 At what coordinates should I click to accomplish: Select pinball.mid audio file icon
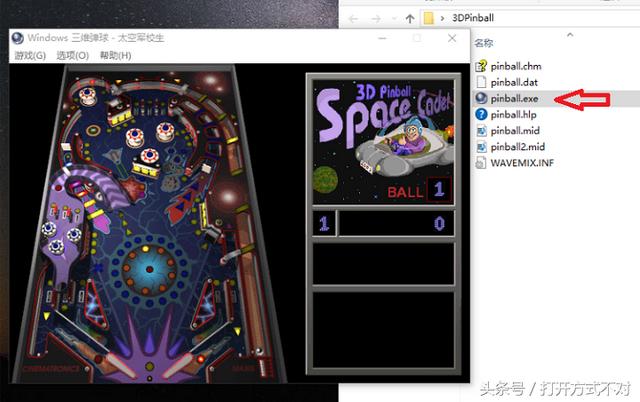(x=481, y=131)
